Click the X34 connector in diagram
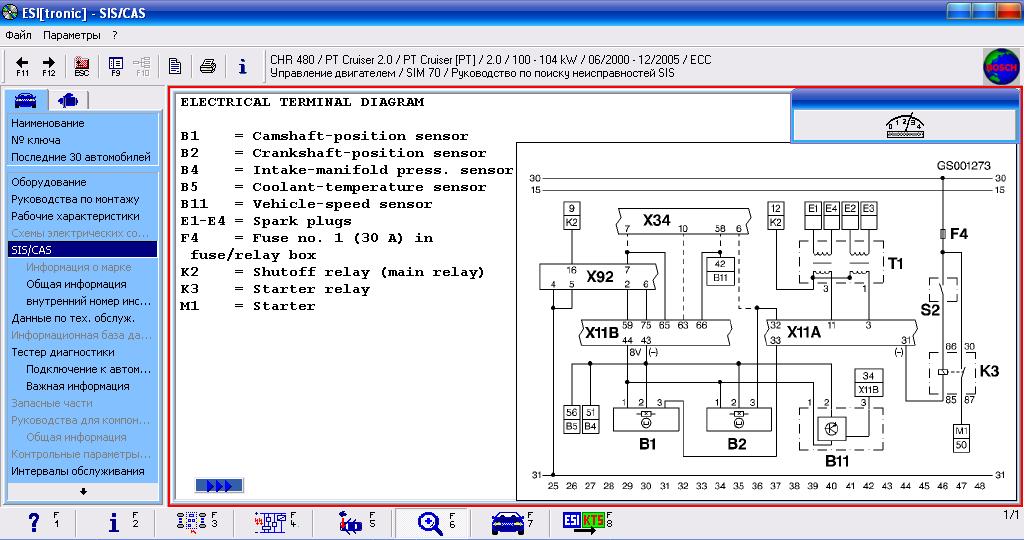 (683, 221)
